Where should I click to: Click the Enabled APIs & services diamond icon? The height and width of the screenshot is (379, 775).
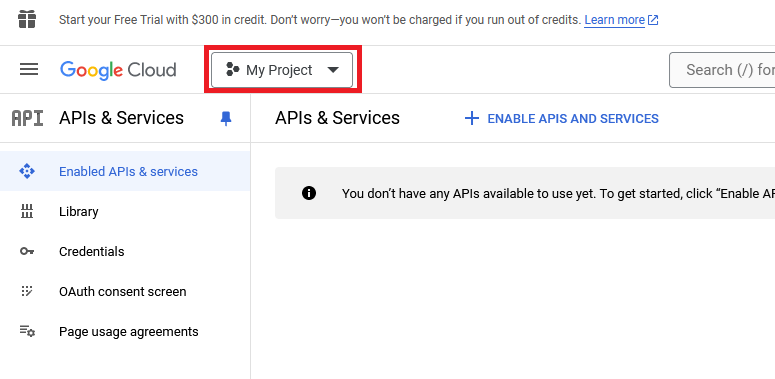27,171
